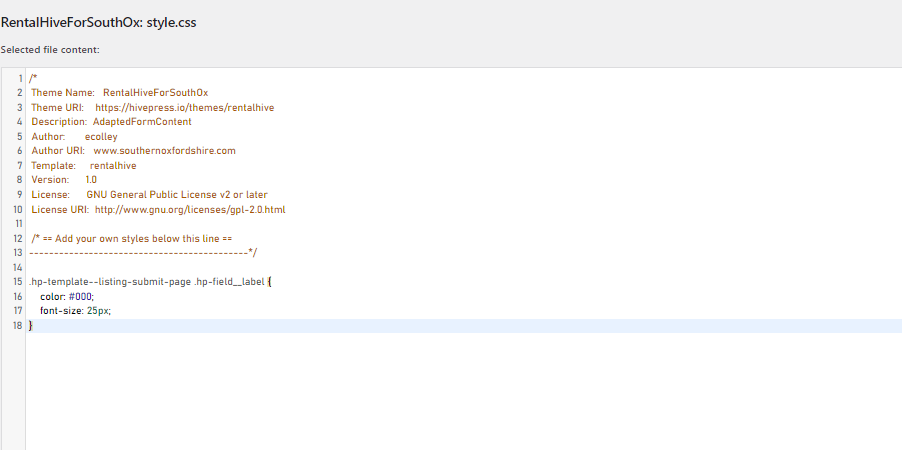The height and width of the screenshot is (450, 902).
Task: Click line number 11 in gutter
Action: click(x=19, y=223)
